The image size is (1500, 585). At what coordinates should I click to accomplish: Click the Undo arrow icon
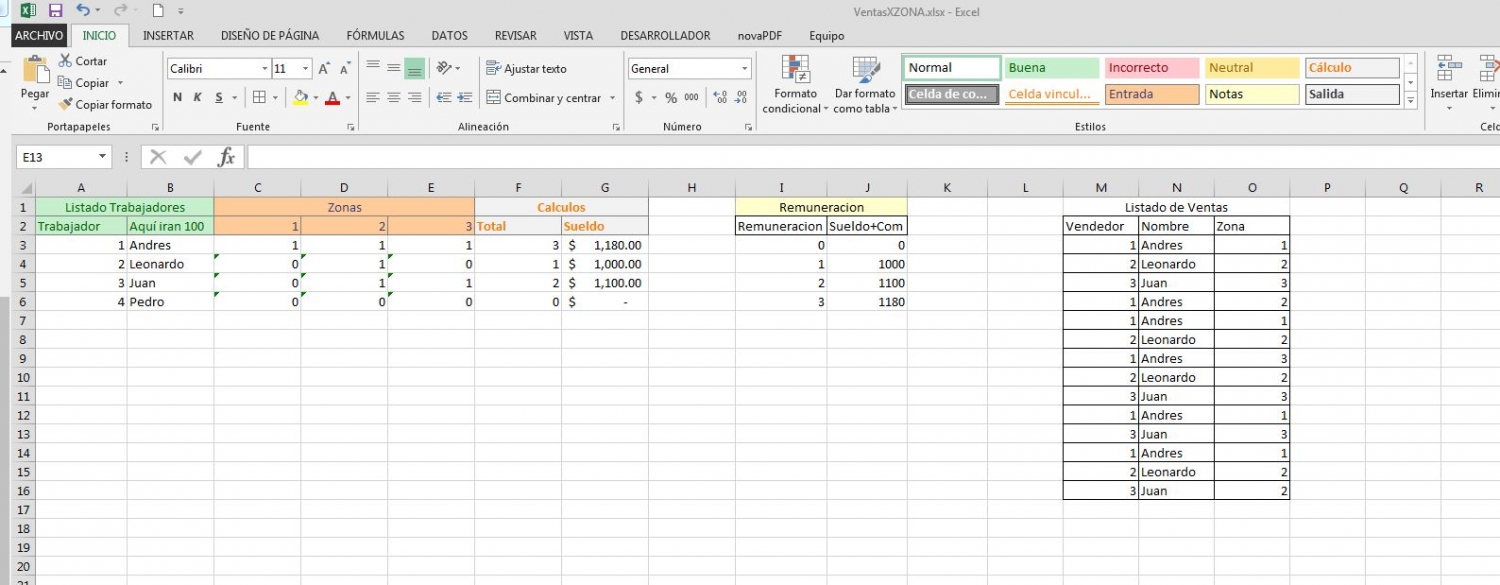pos(83,11)
